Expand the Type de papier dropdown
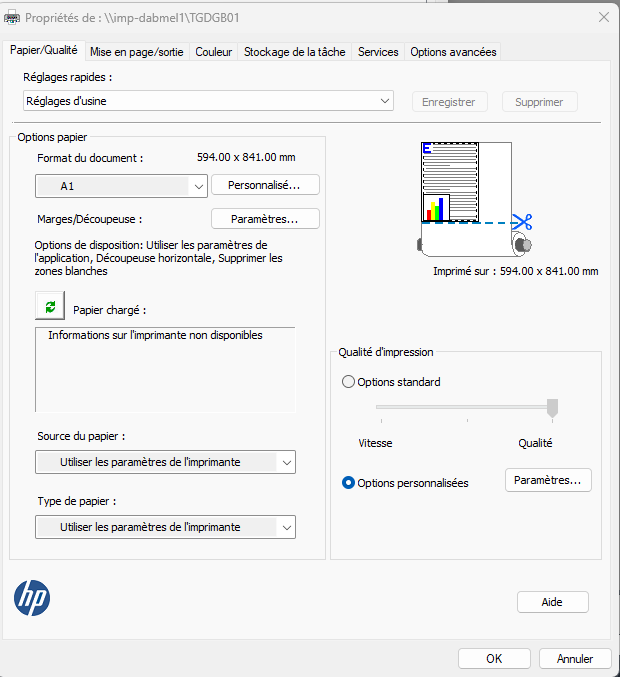Screen dimensions: 620x677 click(165, 527)
